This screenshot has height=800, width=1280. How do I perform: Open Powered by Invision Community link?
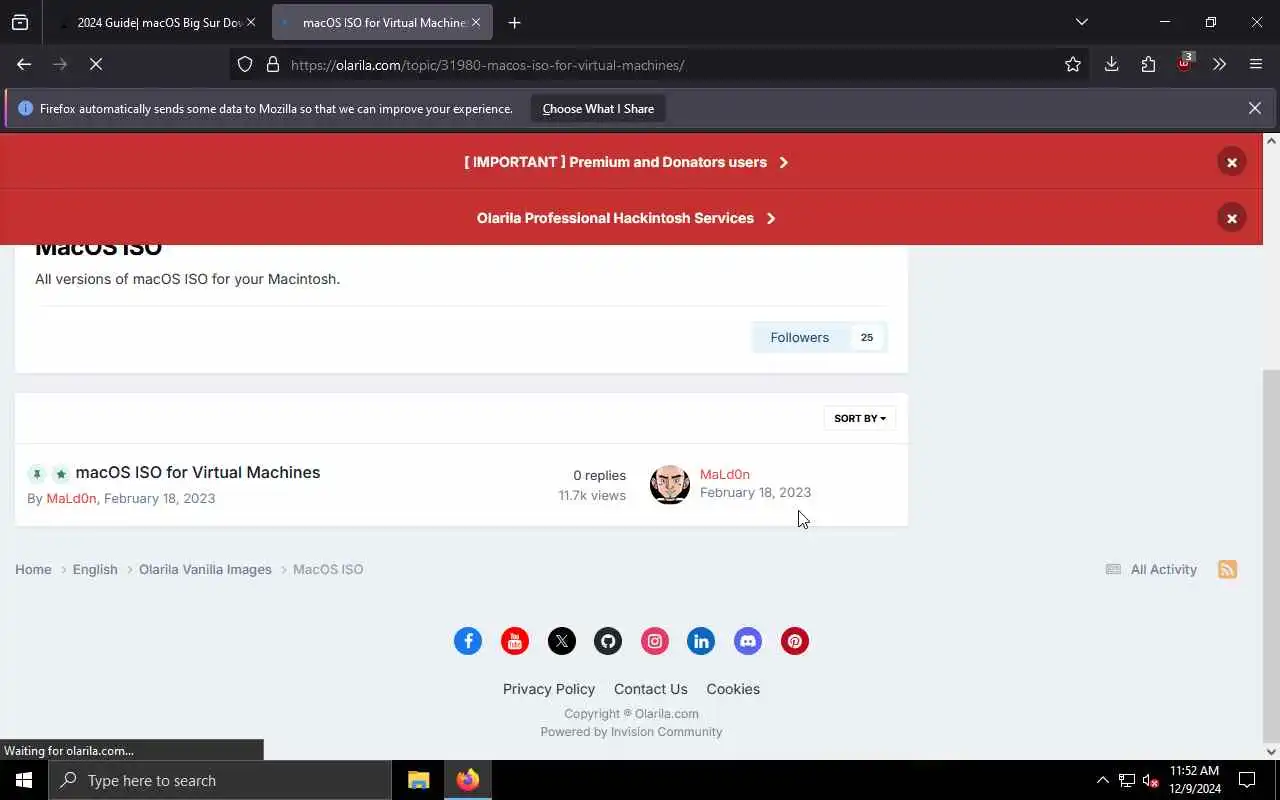tap(631, 732)
